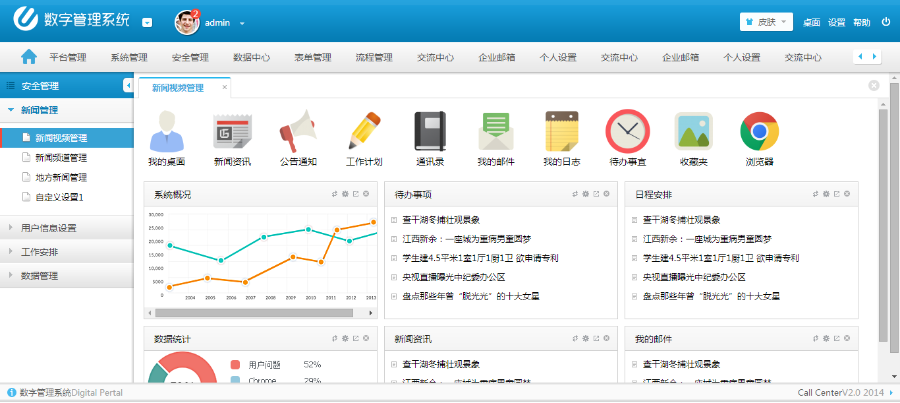Expand the 数据管理 section

point(67,276)
